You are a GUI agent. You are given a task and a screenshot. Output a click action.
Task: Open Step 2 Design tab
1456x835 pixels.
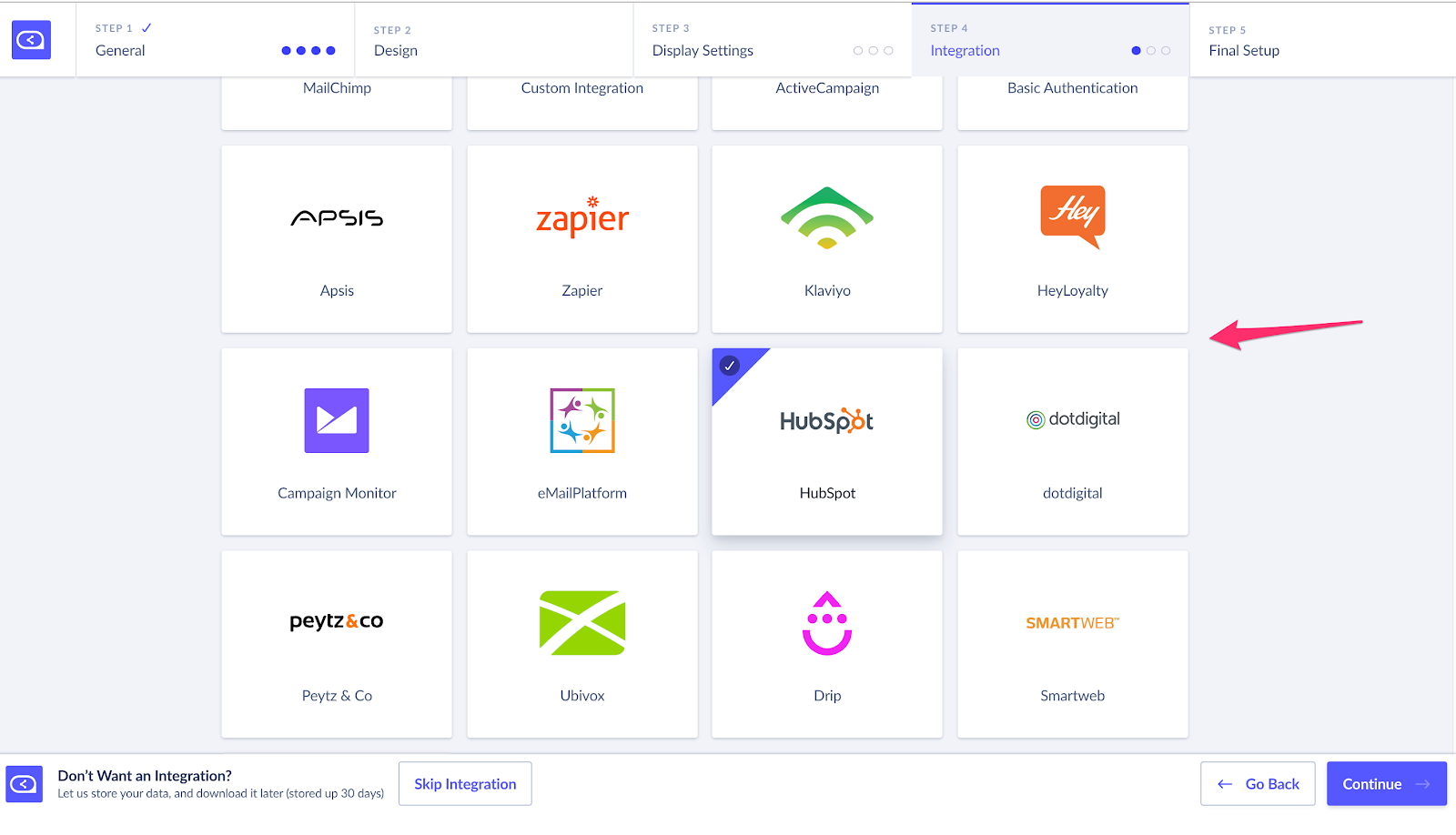[x=493, y=40]
